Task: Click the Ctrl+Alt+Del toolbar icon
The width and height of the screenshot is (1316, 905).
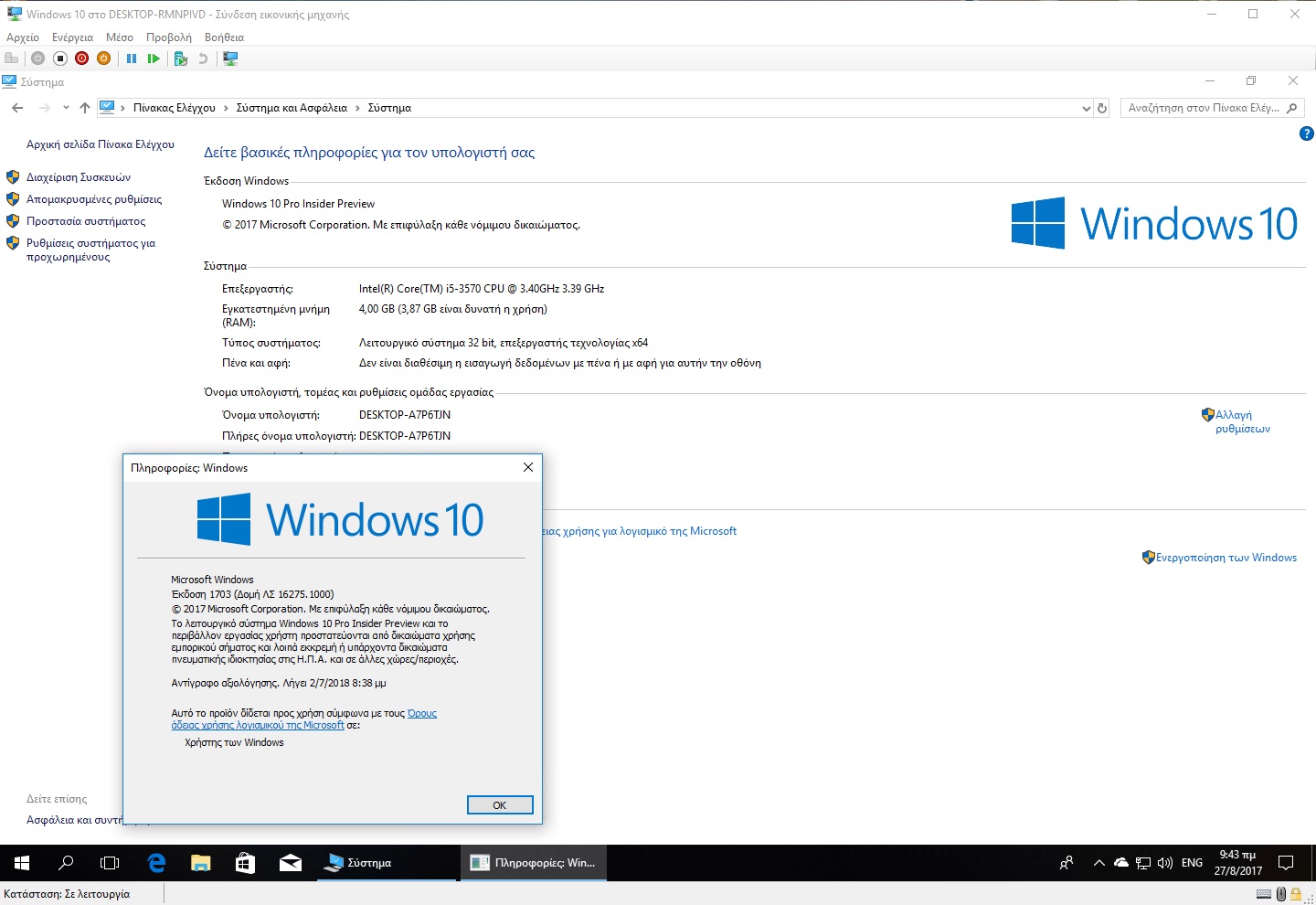Action: [x=12, y=59]
